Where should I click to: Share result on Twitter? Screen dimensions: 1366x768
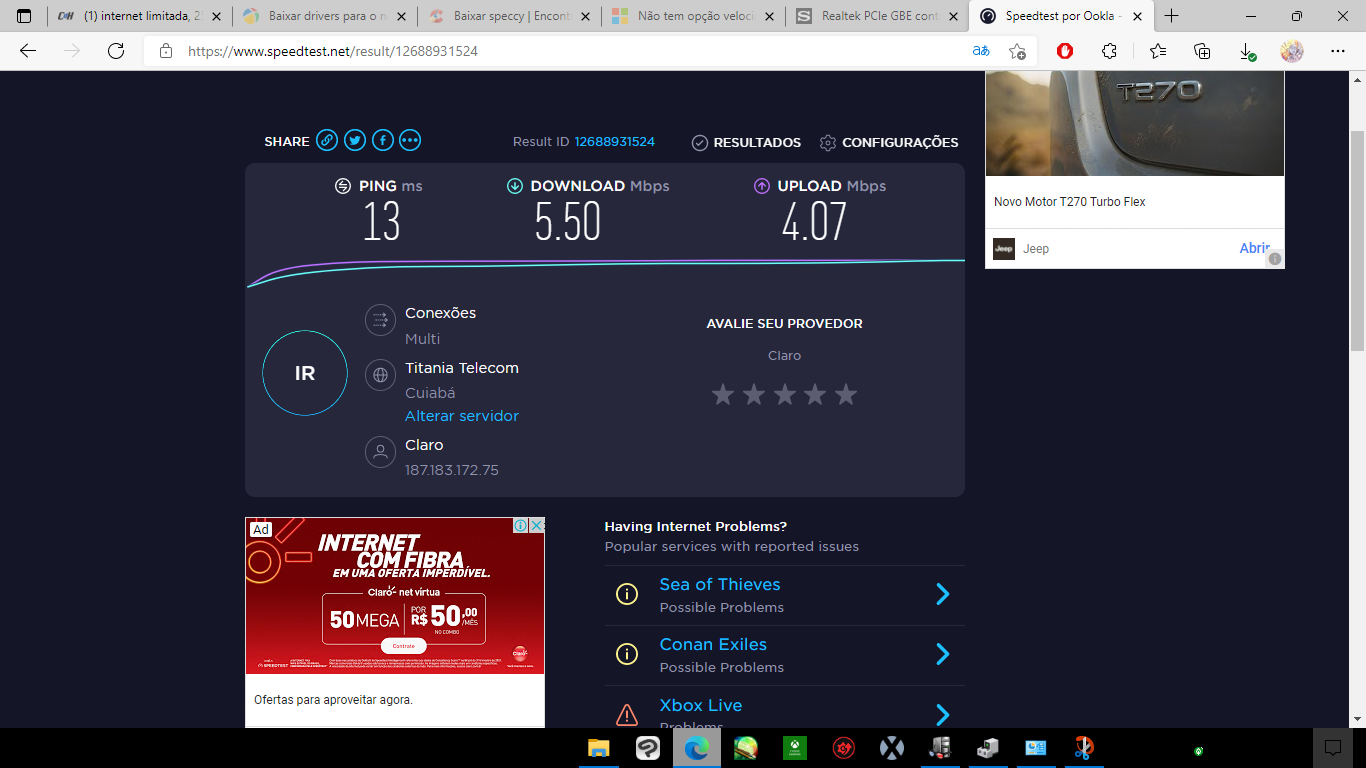pos(355,141)
